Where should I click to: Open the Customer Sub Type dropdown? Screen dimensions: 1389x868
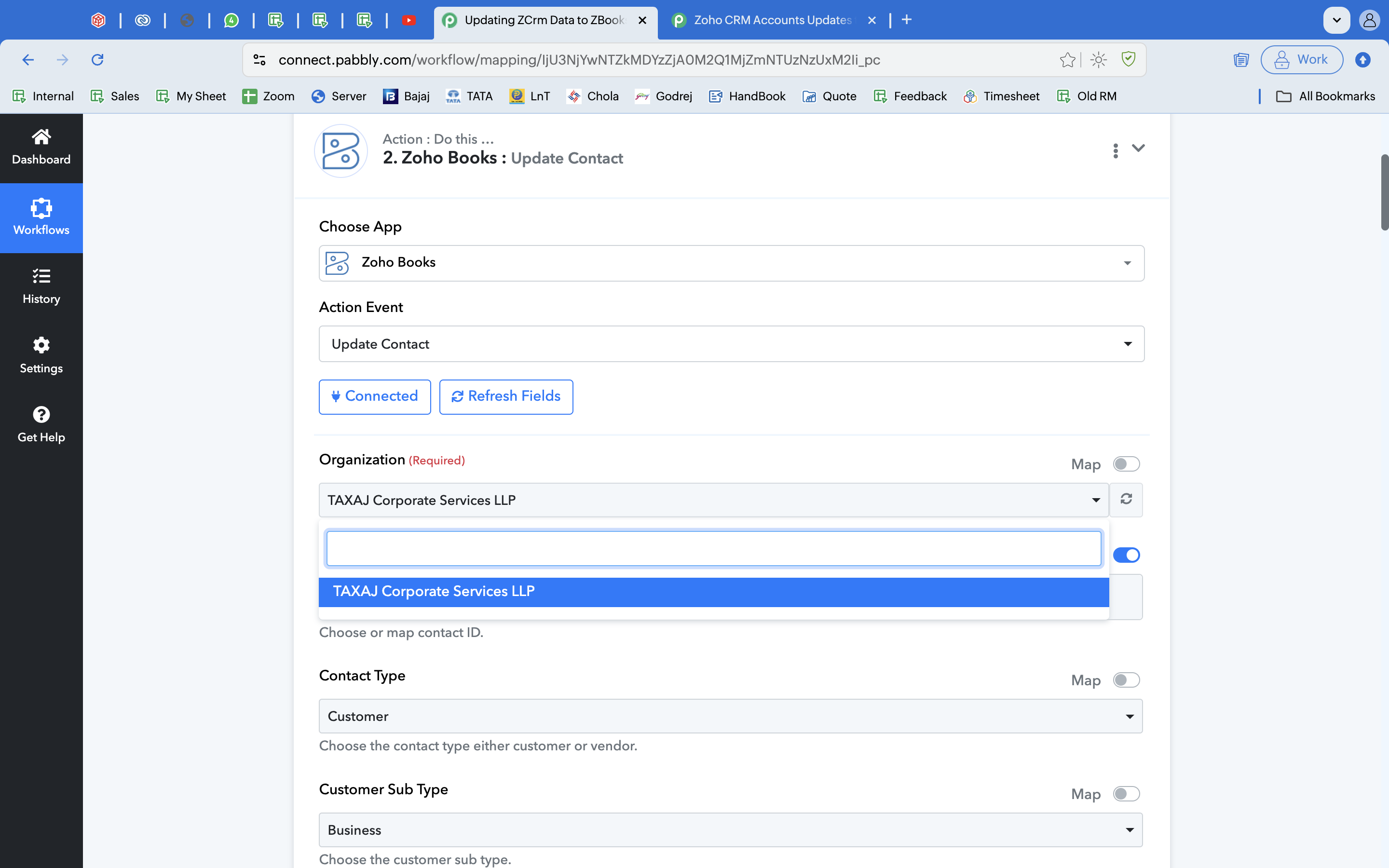coord(731,829)
